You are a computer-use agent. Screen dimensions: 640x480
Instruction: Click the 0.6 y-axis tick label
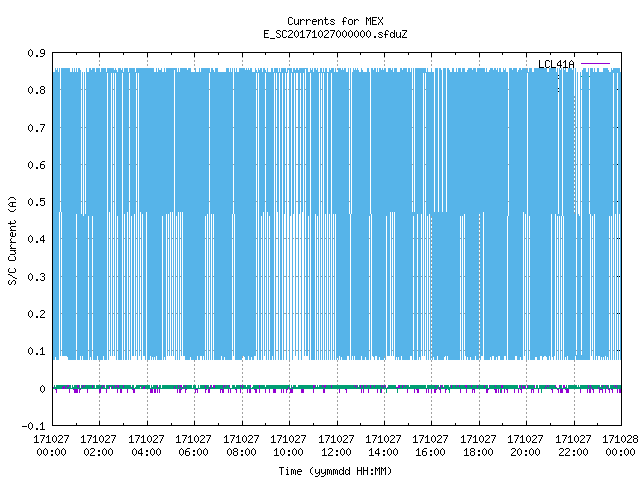36,165
